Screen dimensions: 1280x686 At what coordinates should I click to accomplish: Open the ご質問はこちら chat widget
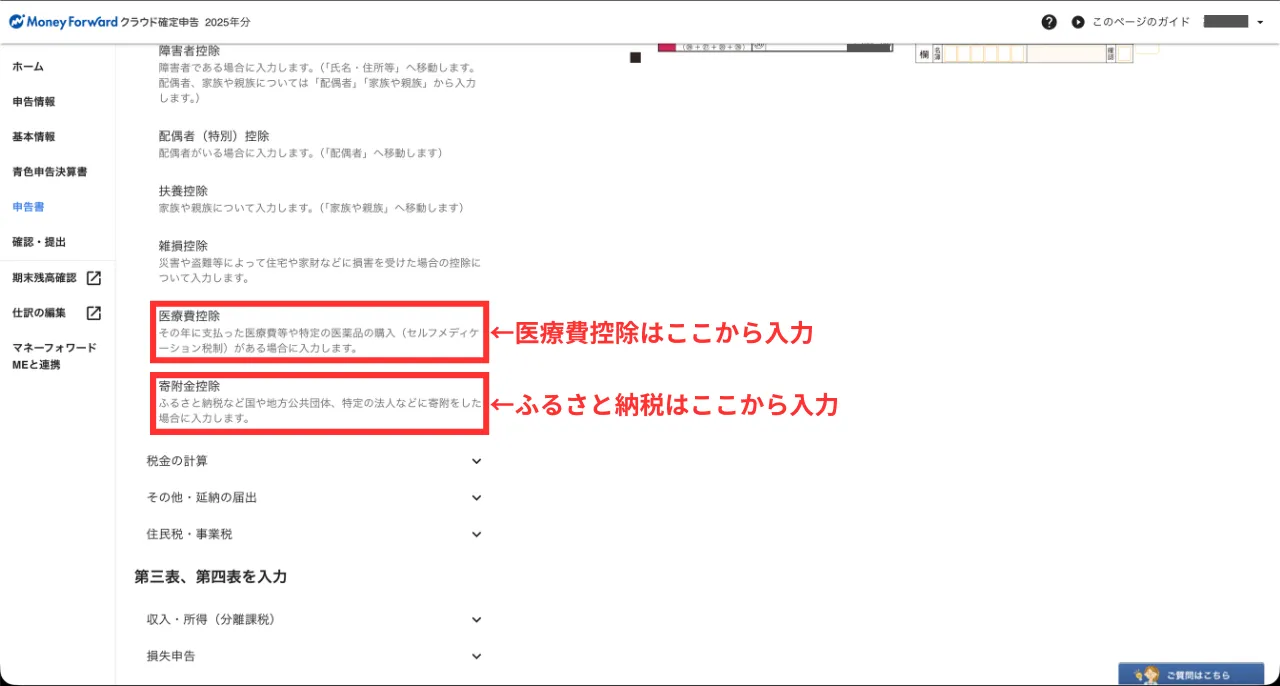(x=1190, y=674)
